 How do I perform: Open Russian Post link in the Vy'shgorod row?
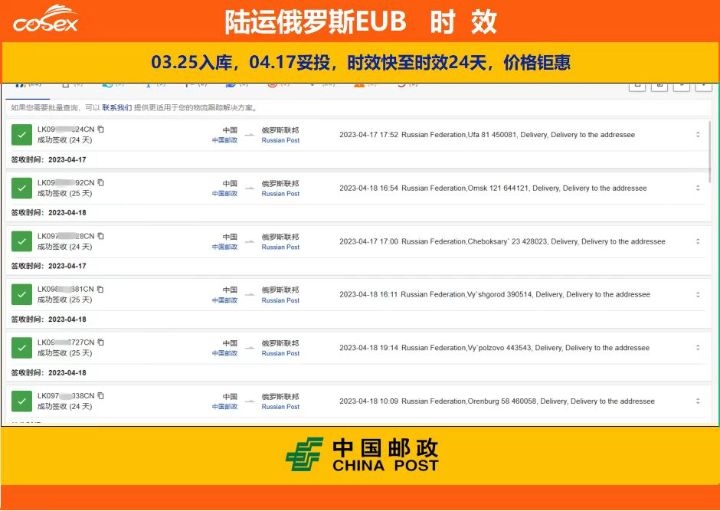coord(281,300)
